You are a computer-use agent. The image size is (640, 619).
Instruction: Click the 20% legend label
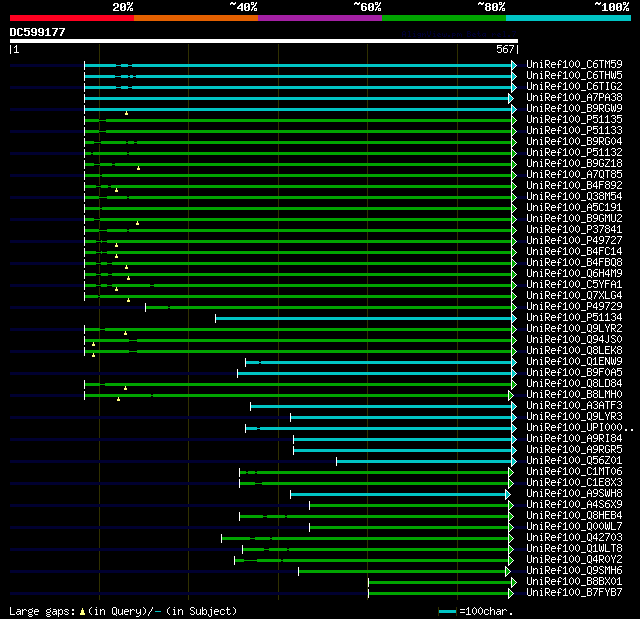123,7
